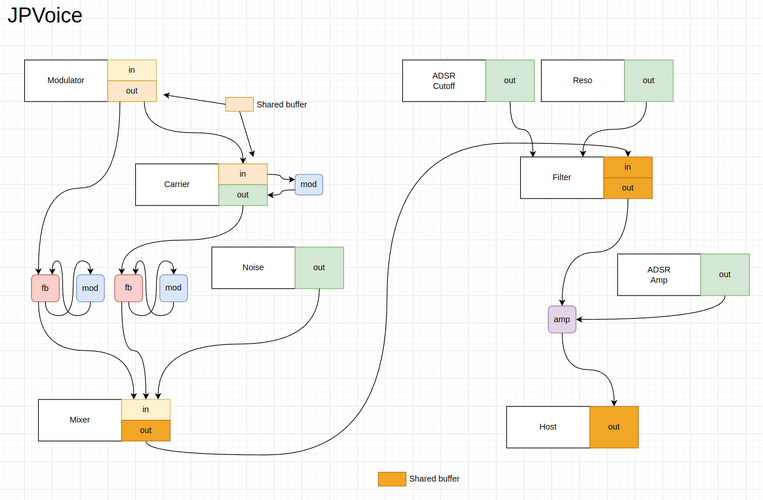This screenshot has height=500, width=763.
Task: Click the Modulator 'in' port
Action: tap(132, 70)
